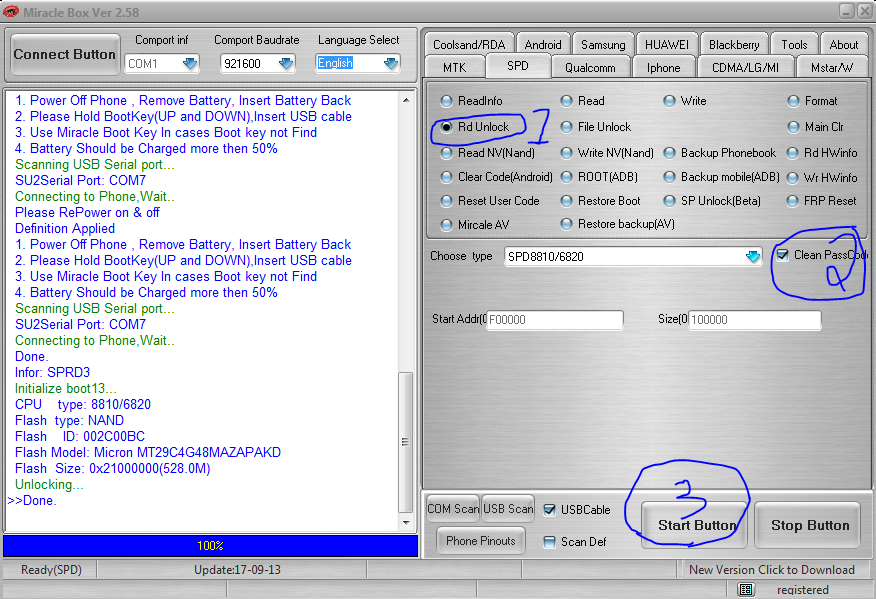
Task: Click the 100% progress bar
Action: coord(211,546)
